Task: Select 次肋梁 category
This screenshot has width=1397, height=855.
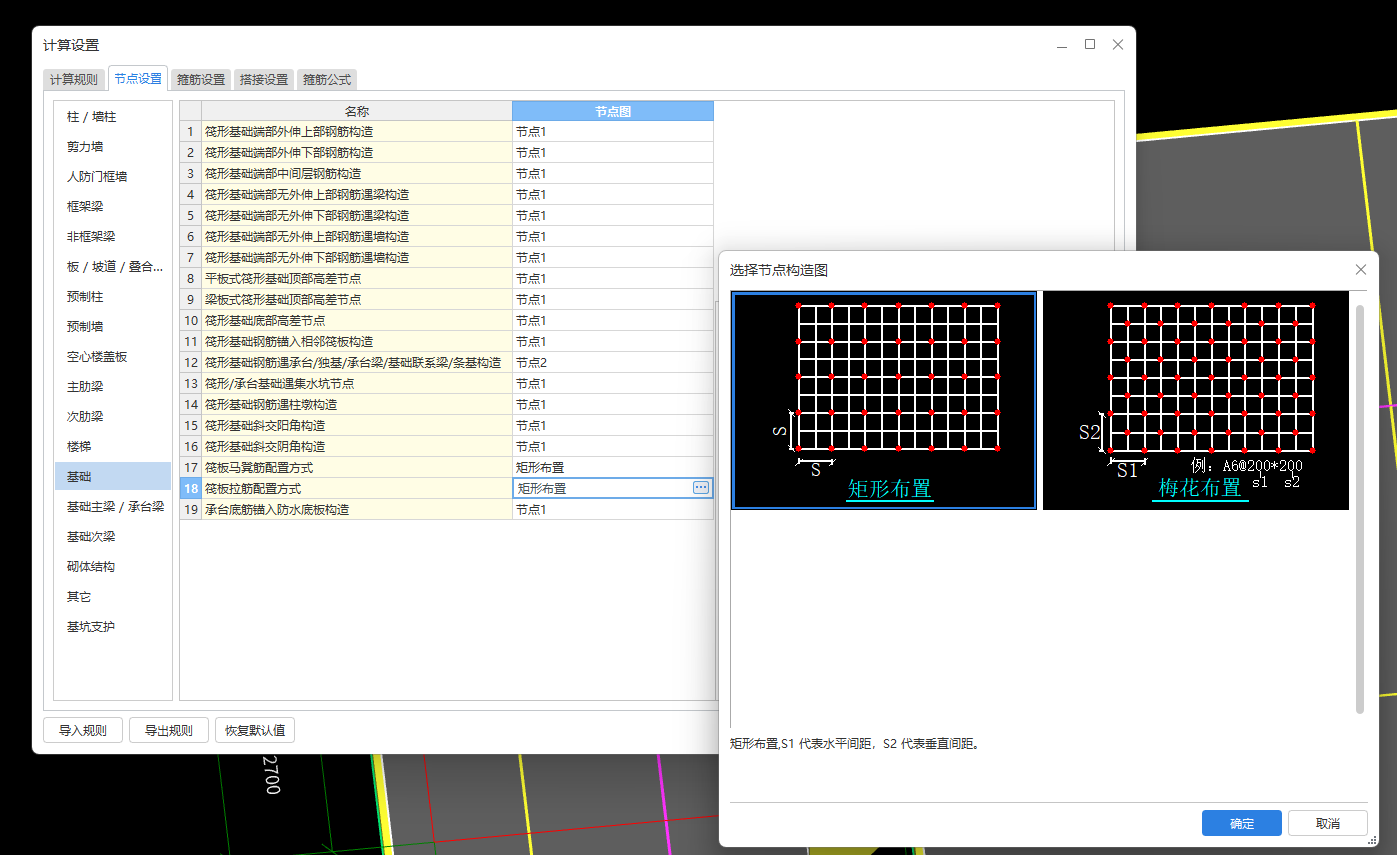Action: tap(113, 417)
